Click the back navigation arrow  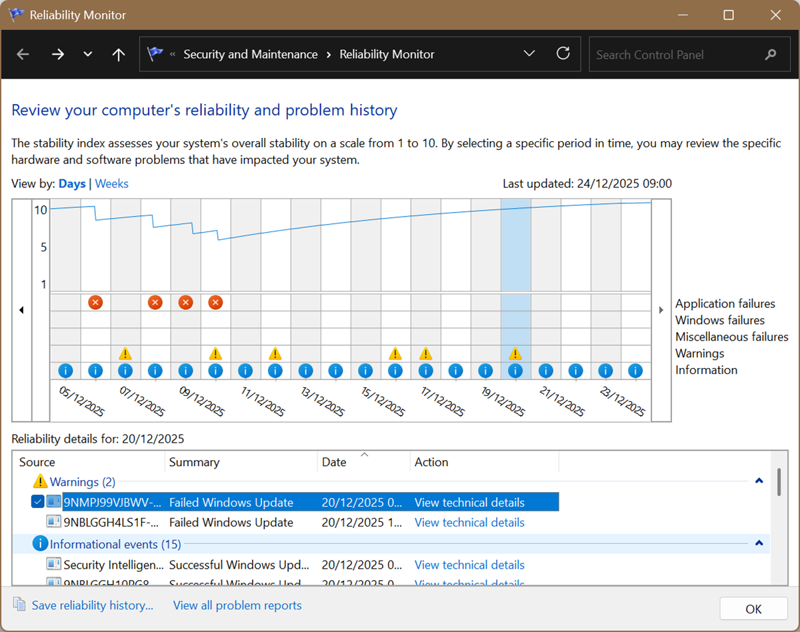[x=23, y=54]
